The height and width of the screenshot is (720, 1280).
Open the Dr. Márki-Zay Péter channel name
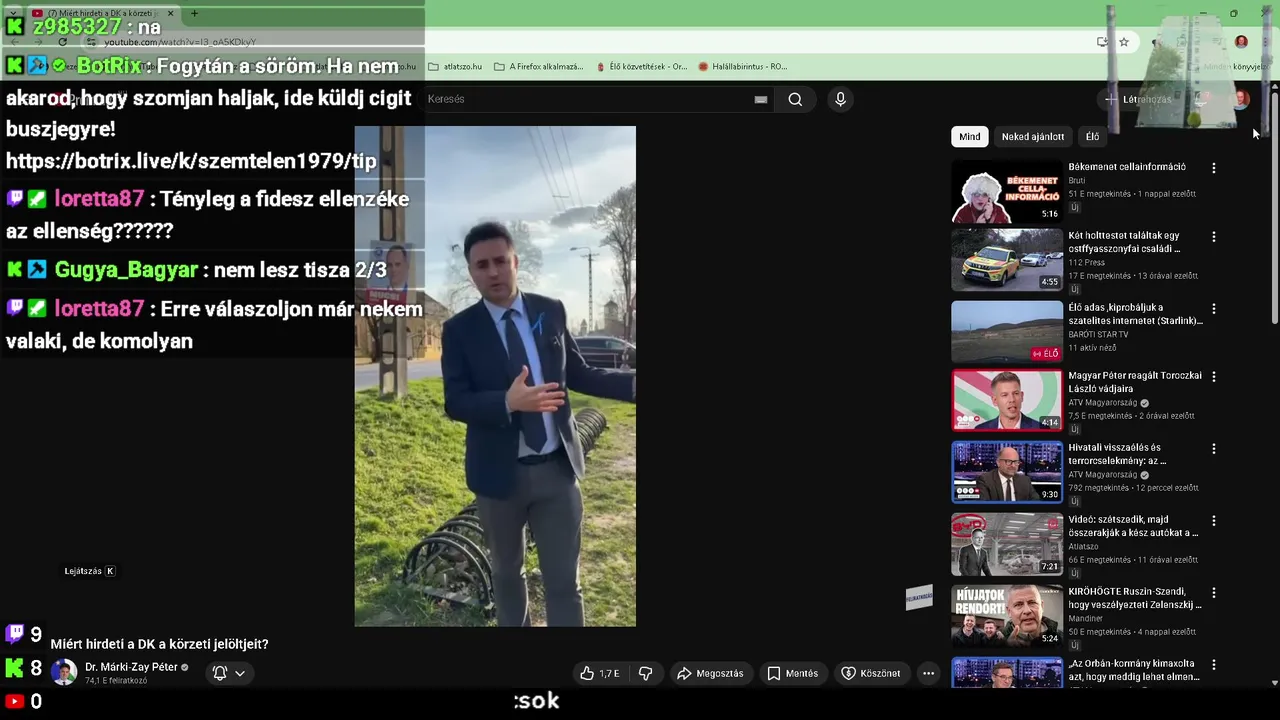click(131, 667)
